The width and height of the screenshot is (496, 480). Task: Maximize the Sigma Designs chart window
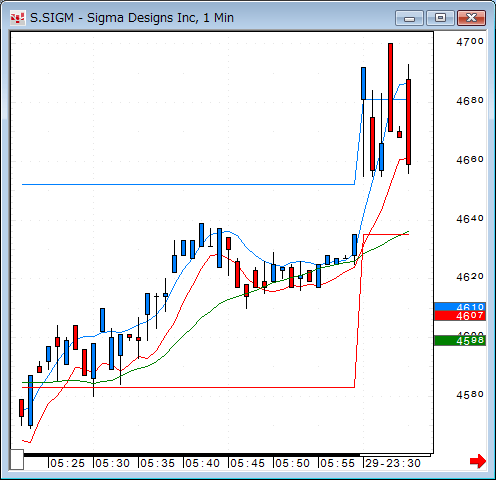click(440, 18)
